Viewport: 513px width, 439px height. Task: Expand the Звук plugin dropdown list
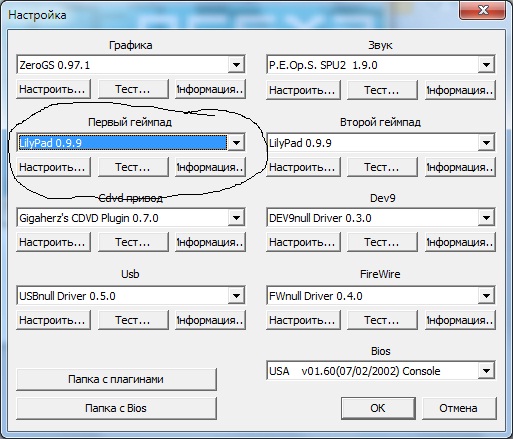pos(486,65)
